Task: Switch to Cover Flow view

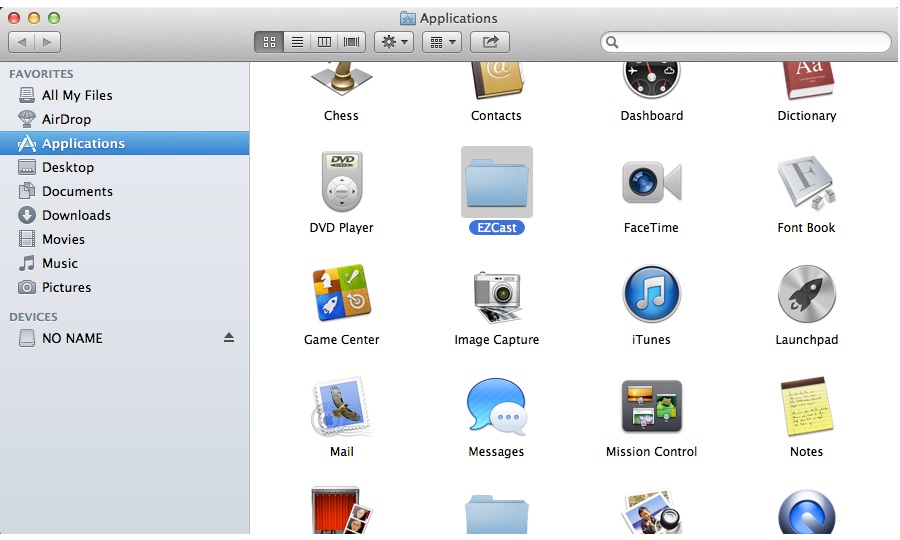Action: [351, 42]
